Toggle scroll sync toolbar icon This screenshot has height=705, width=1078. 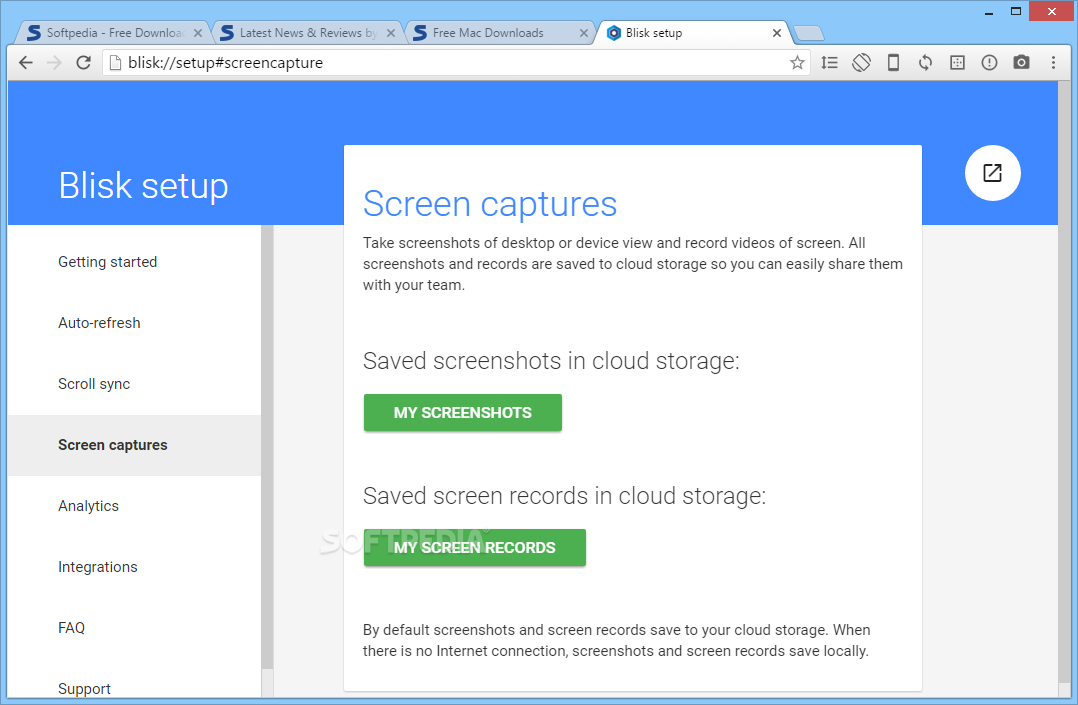(x=829, y=63)
